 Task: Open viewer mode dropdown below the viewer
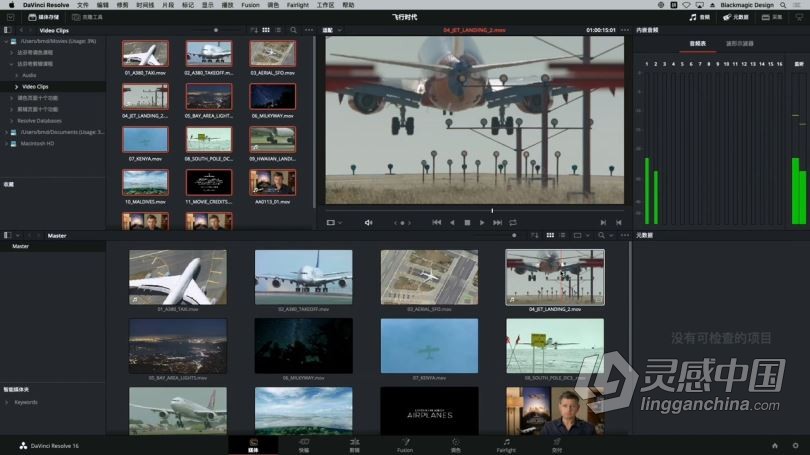[x=334, y=223]
